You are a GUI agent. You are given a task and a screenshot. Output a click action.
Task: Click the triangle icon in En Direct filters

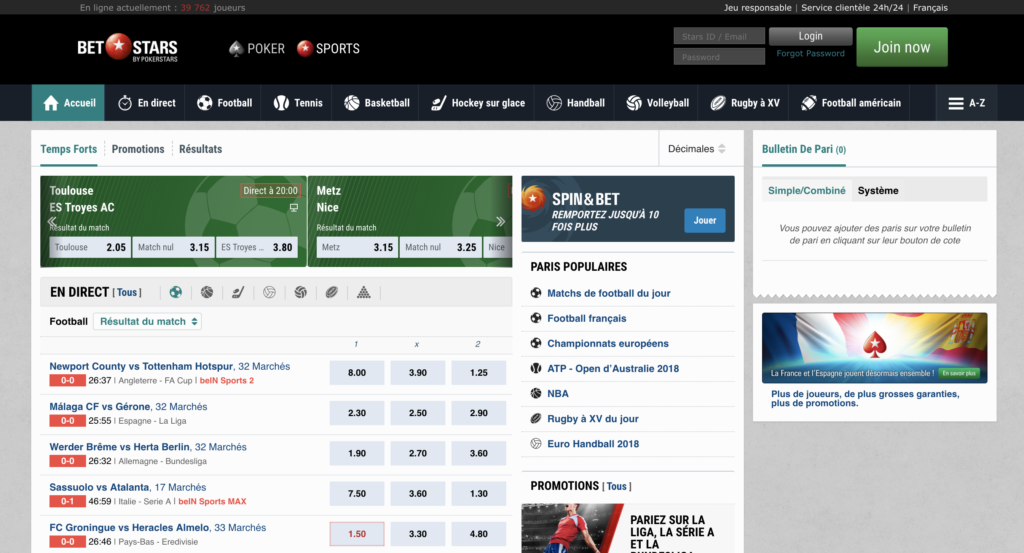[x=364, y=292]
